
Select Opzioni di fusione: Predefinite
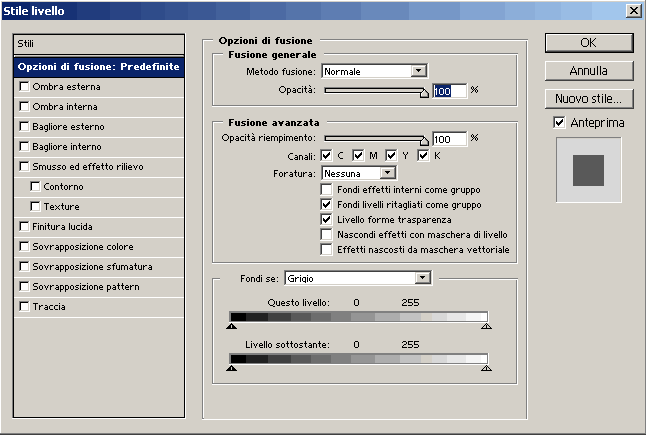[x=98, y=66]
